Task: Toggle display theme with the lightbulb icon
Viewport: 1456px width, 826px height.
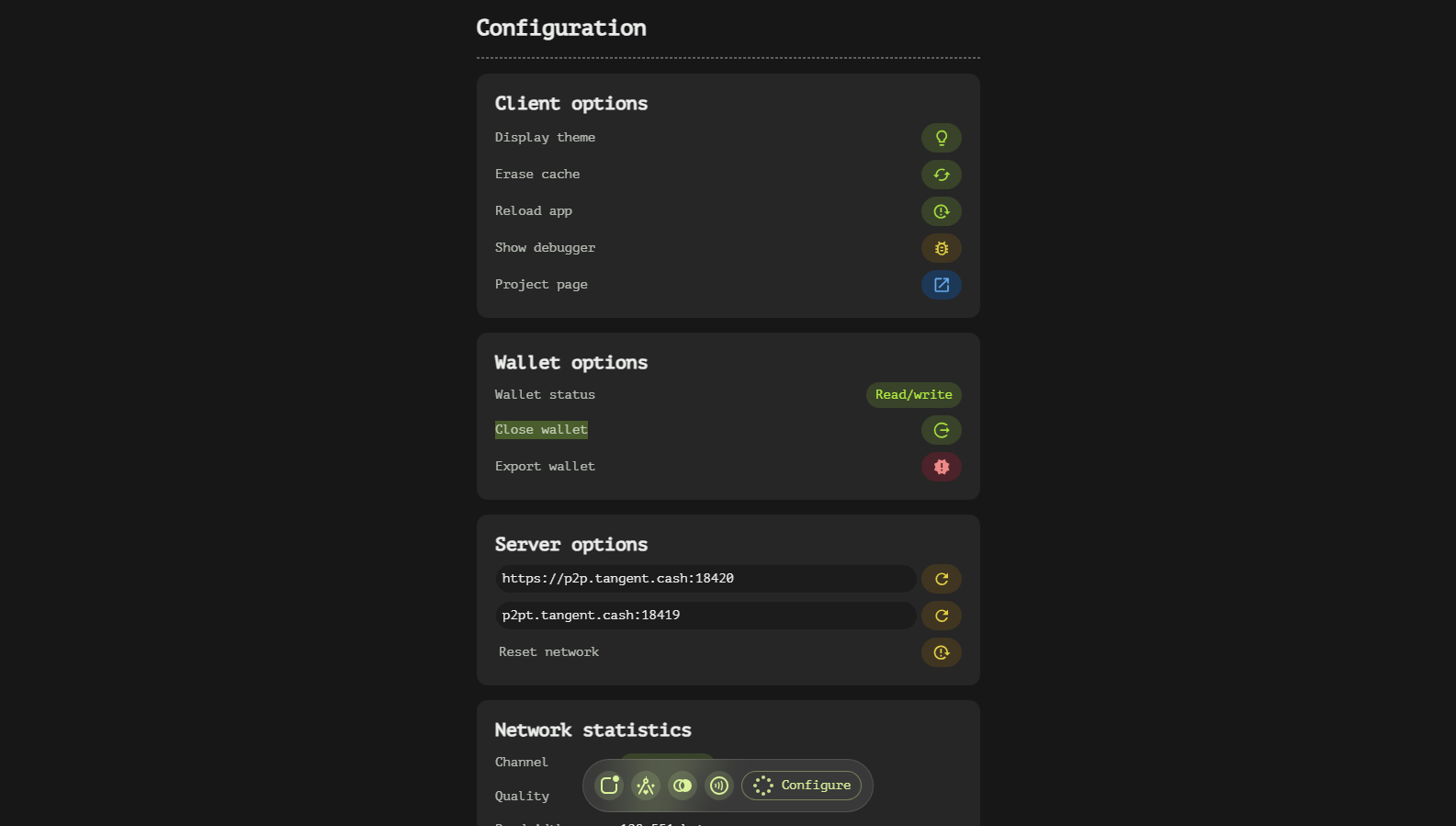Action: tap(941, 138)
